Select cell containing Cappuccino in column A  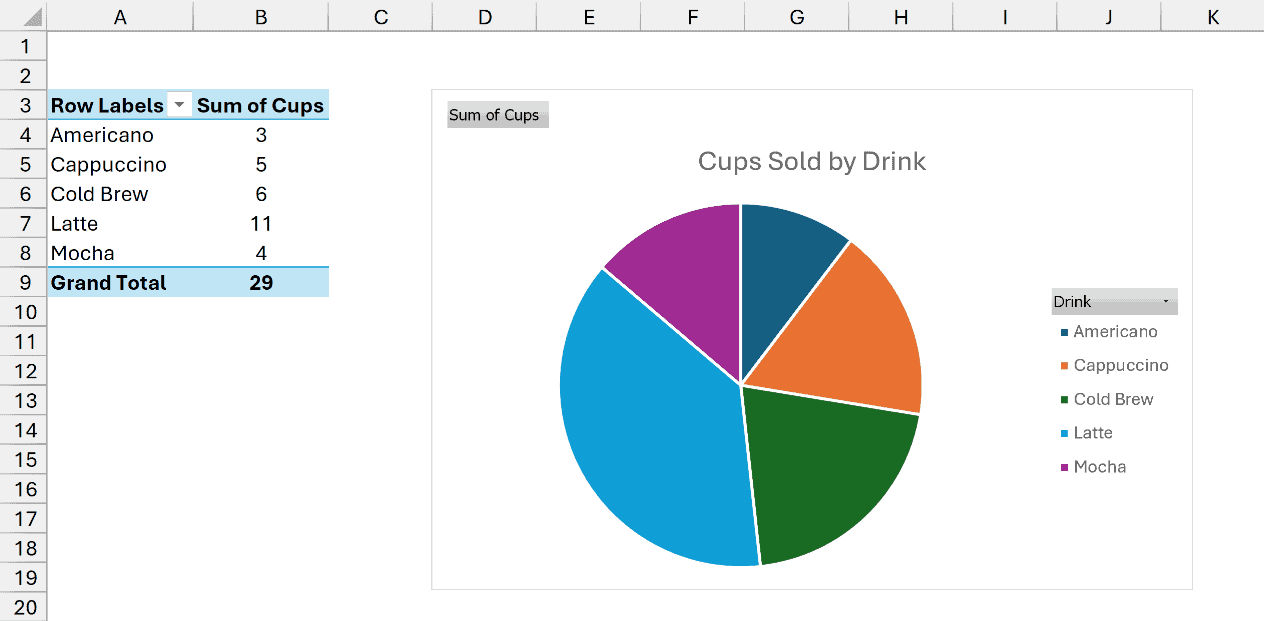120,164
